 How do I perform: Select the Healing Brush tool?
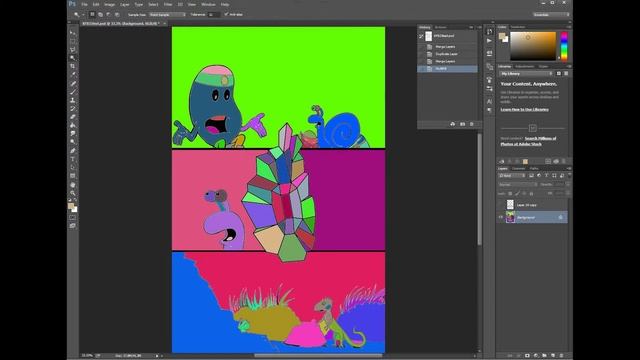coord(73,84)
